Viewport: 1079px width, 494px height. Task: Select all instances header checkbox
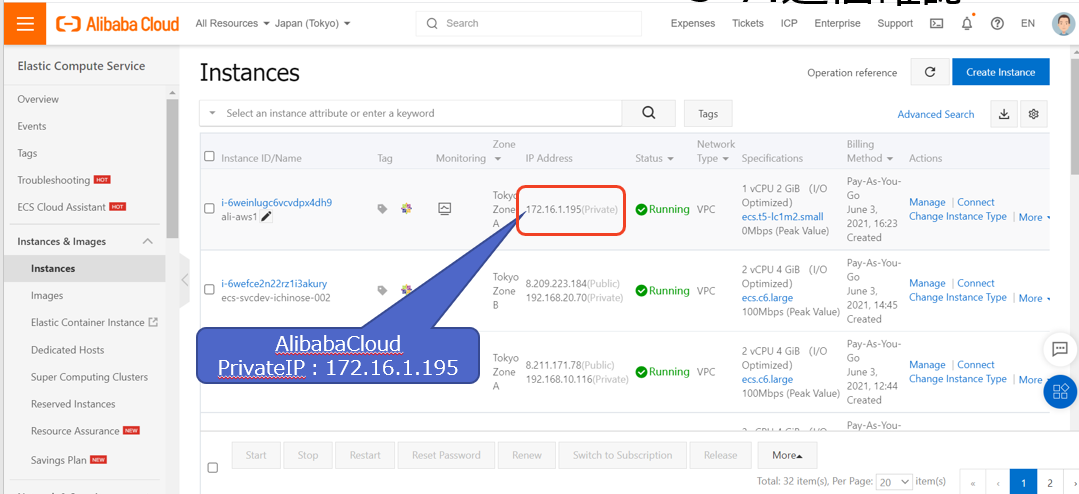(x=209, y=157)
